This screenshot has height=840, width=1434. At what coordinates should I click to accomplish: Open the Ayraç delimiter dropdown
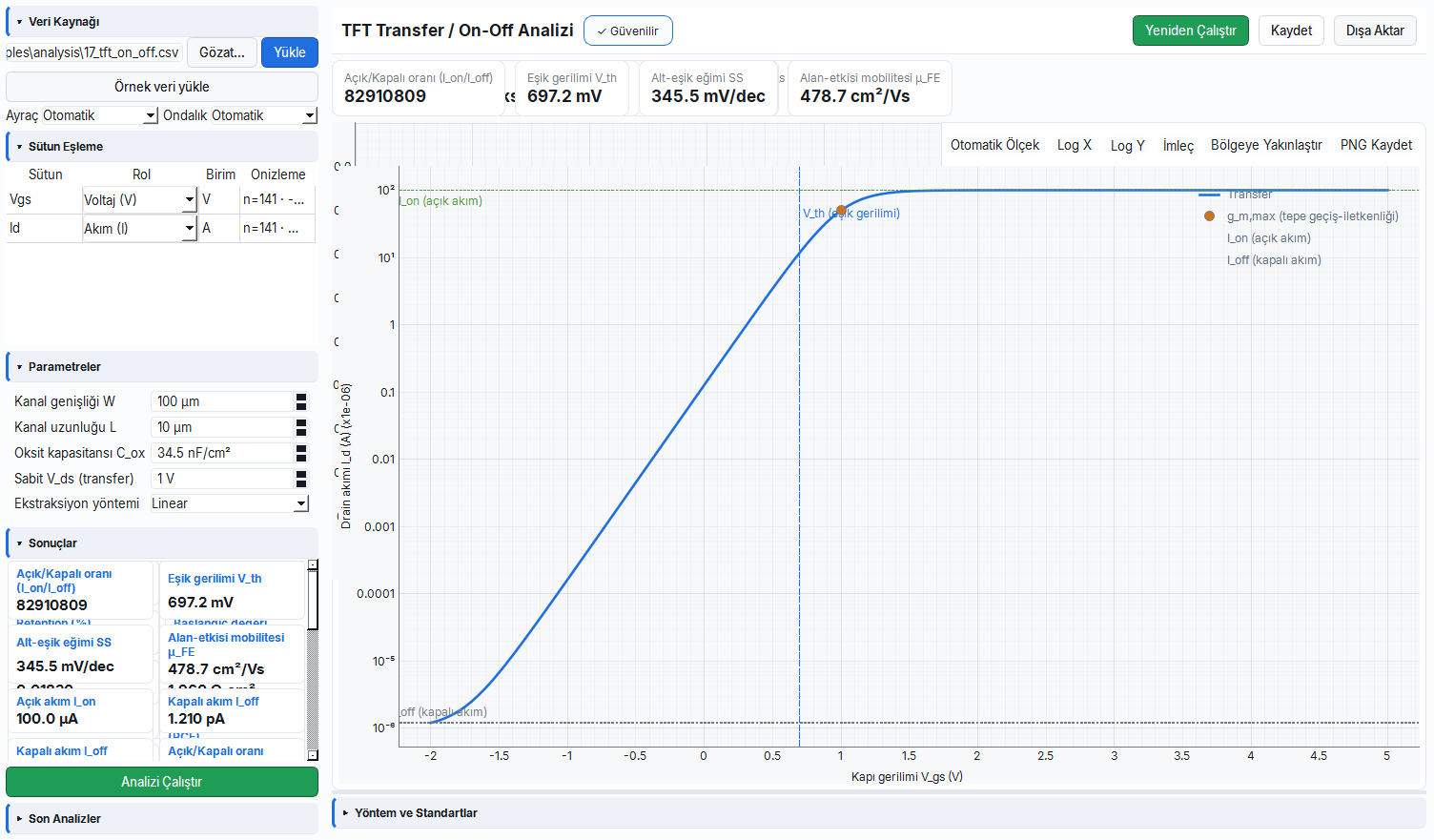click(100, 115)
